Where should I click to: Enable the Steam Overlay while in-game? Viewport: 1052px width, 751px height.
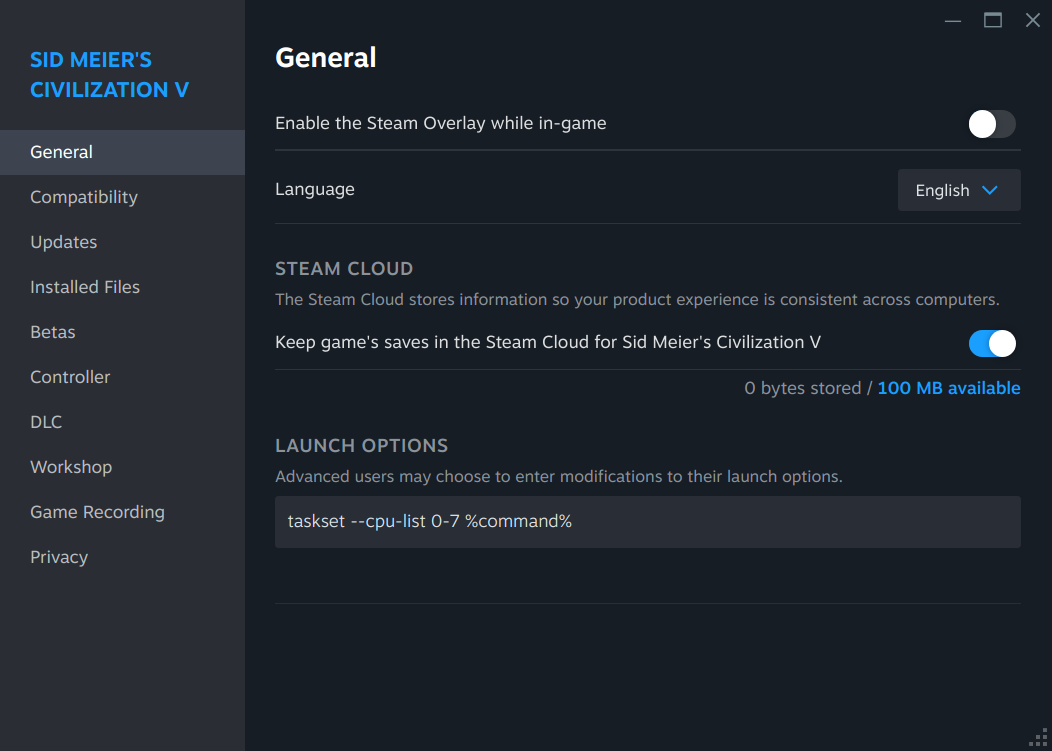coord(991,124)
